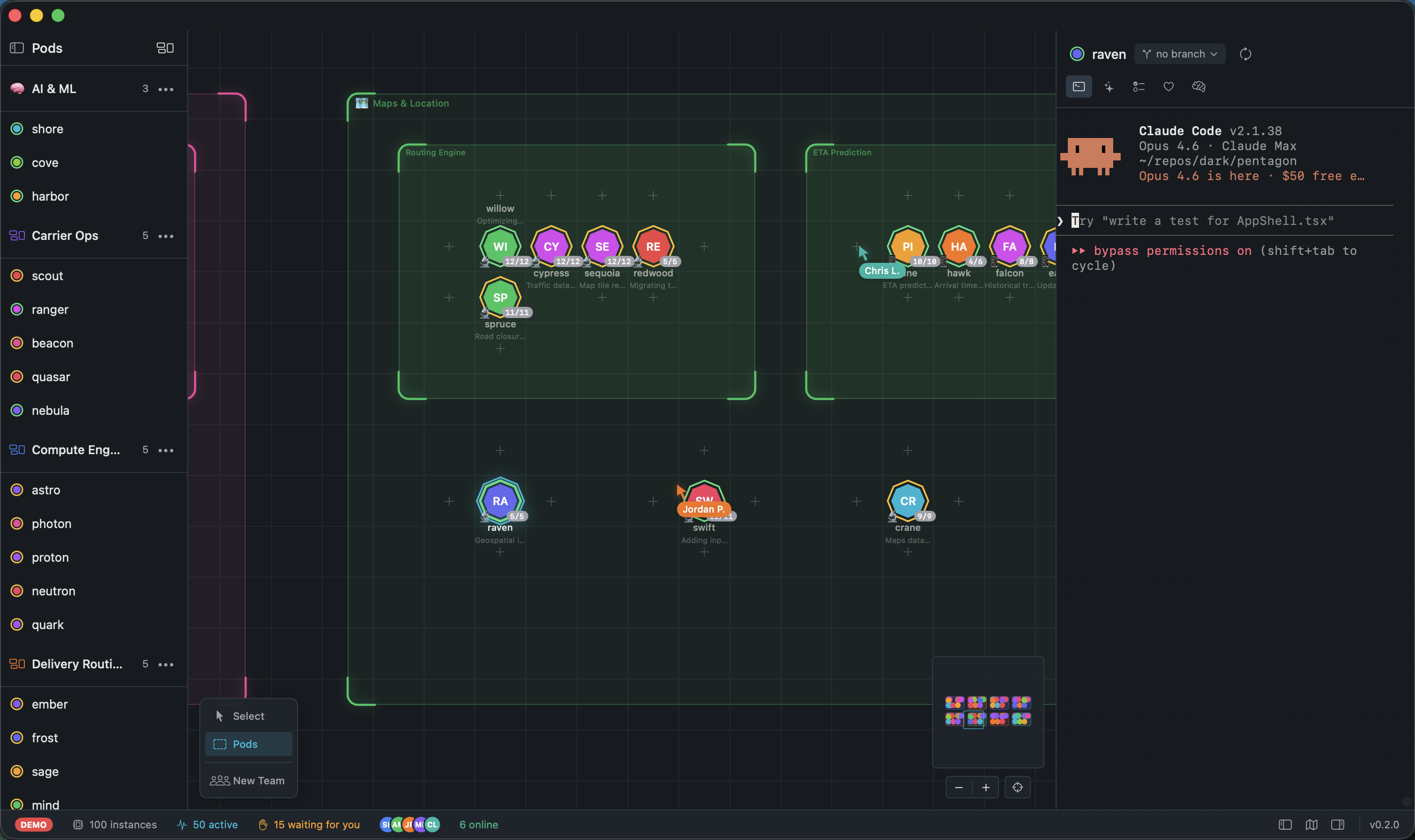This screenshot has width=1415, height=840.
Task: Click the zoom out minus control near the minimap
Action: click(958, 787)
